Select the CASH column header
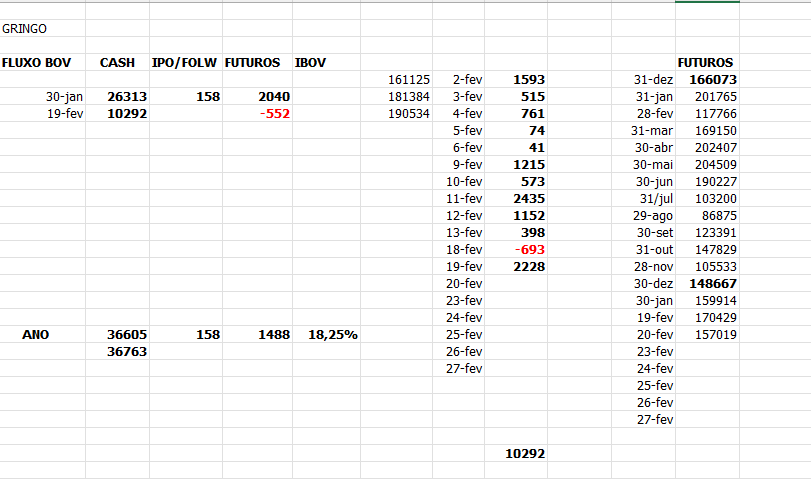This screenshot has height=479, width=811. coord(117,63)
